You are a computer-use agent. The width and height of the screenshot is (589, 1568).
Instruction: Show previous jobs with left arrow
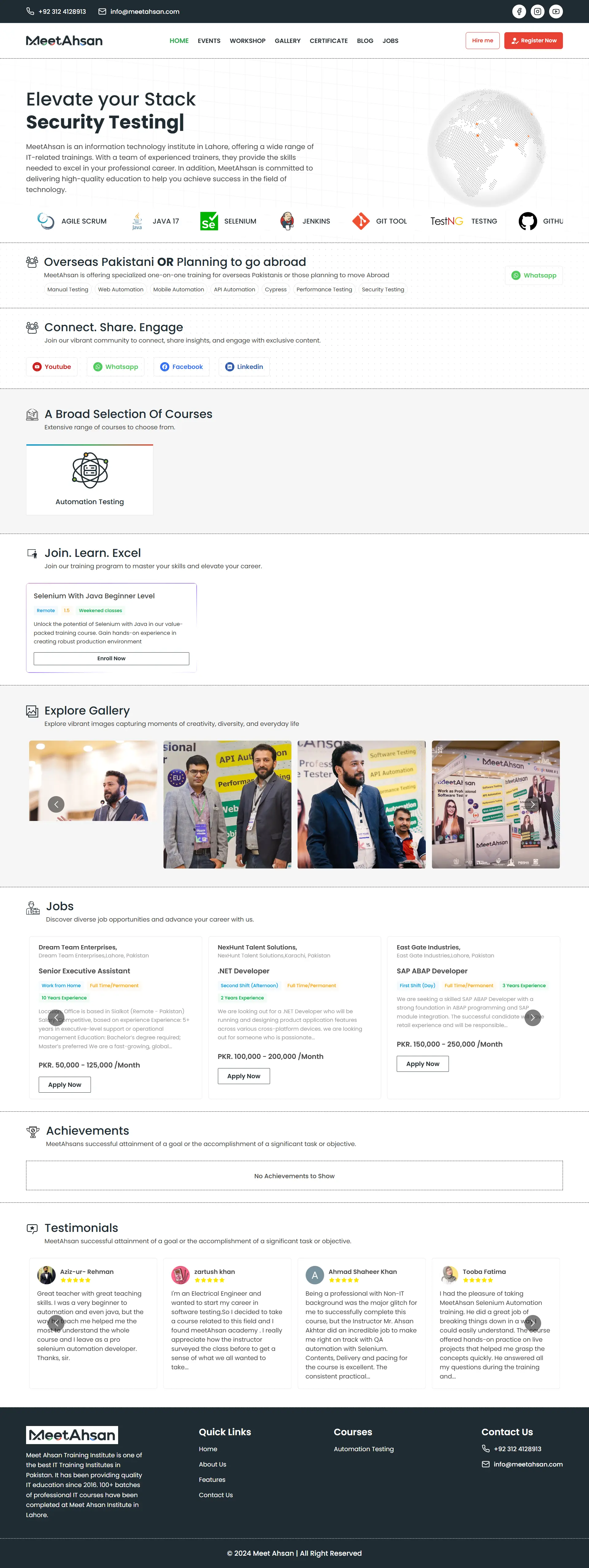[x=56, y=1017]
